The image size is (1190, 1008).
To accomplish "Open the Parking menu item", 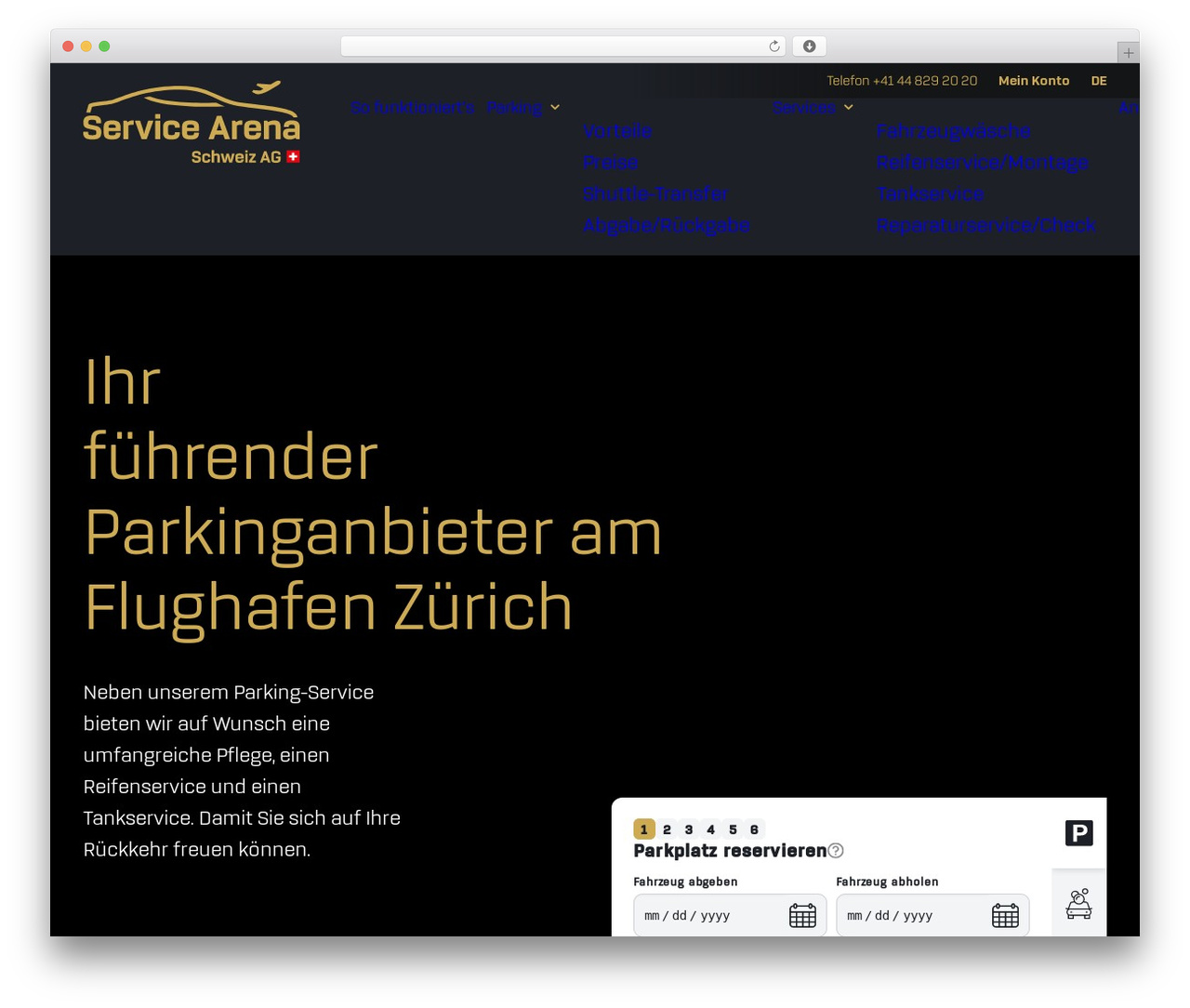I will pos(514,108).
